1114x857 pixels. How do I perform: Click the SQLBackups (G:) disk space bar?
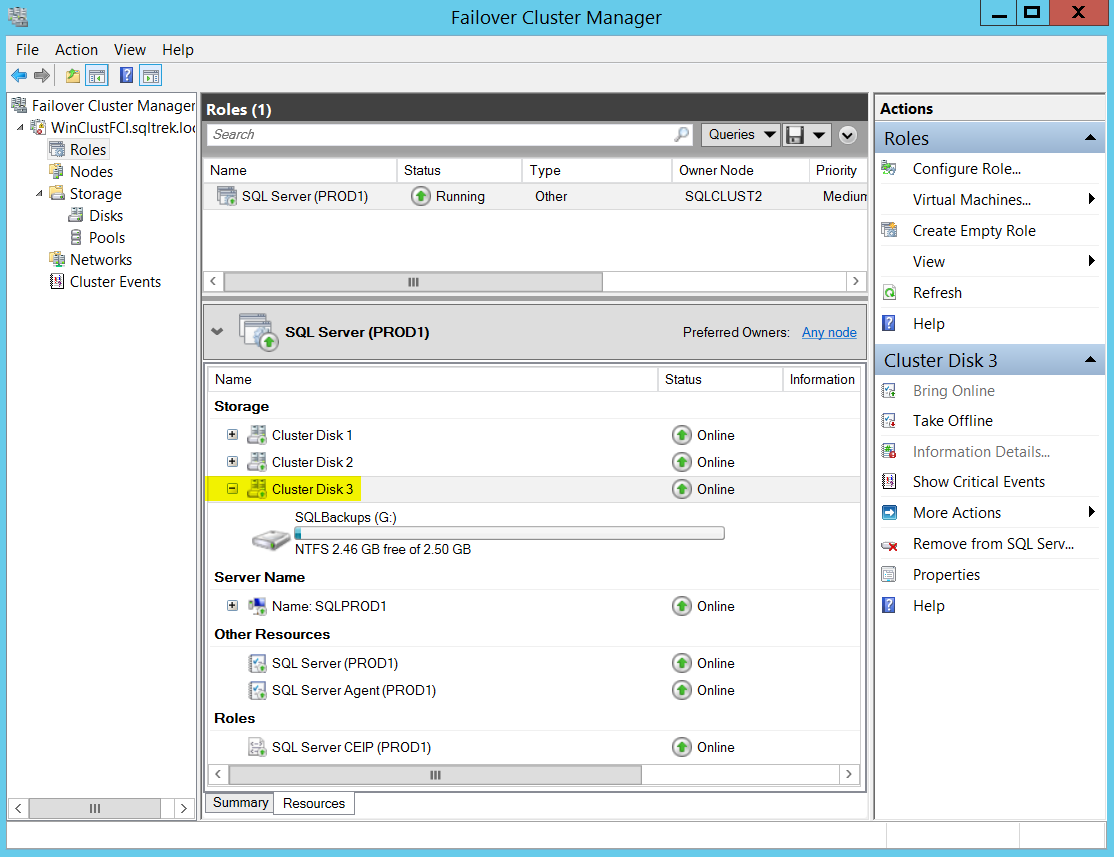pyautogui.click(x=509, y=533)
